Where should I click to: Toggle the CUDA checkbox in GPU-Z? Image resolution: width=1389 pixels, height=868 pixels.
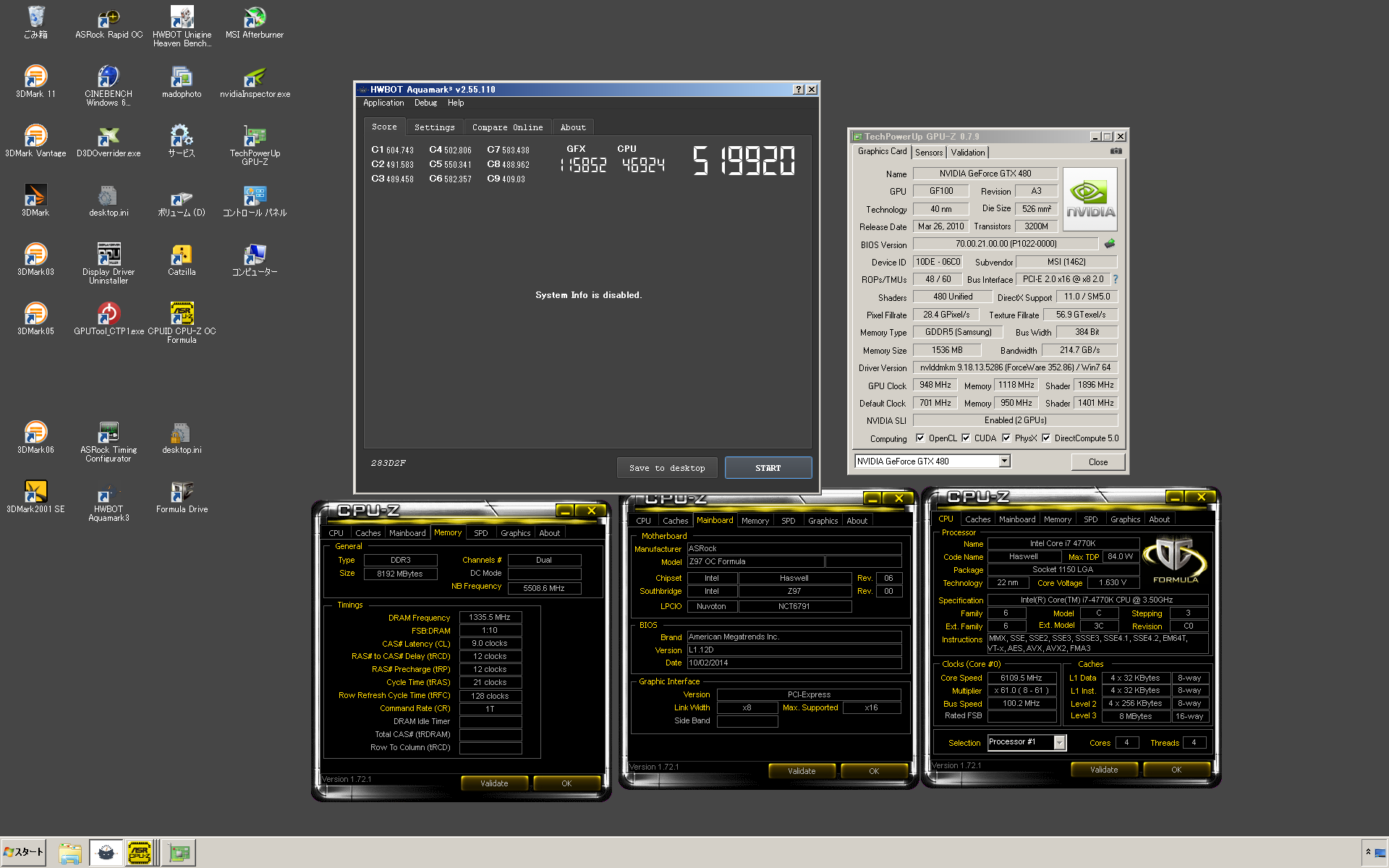(966, 438)
